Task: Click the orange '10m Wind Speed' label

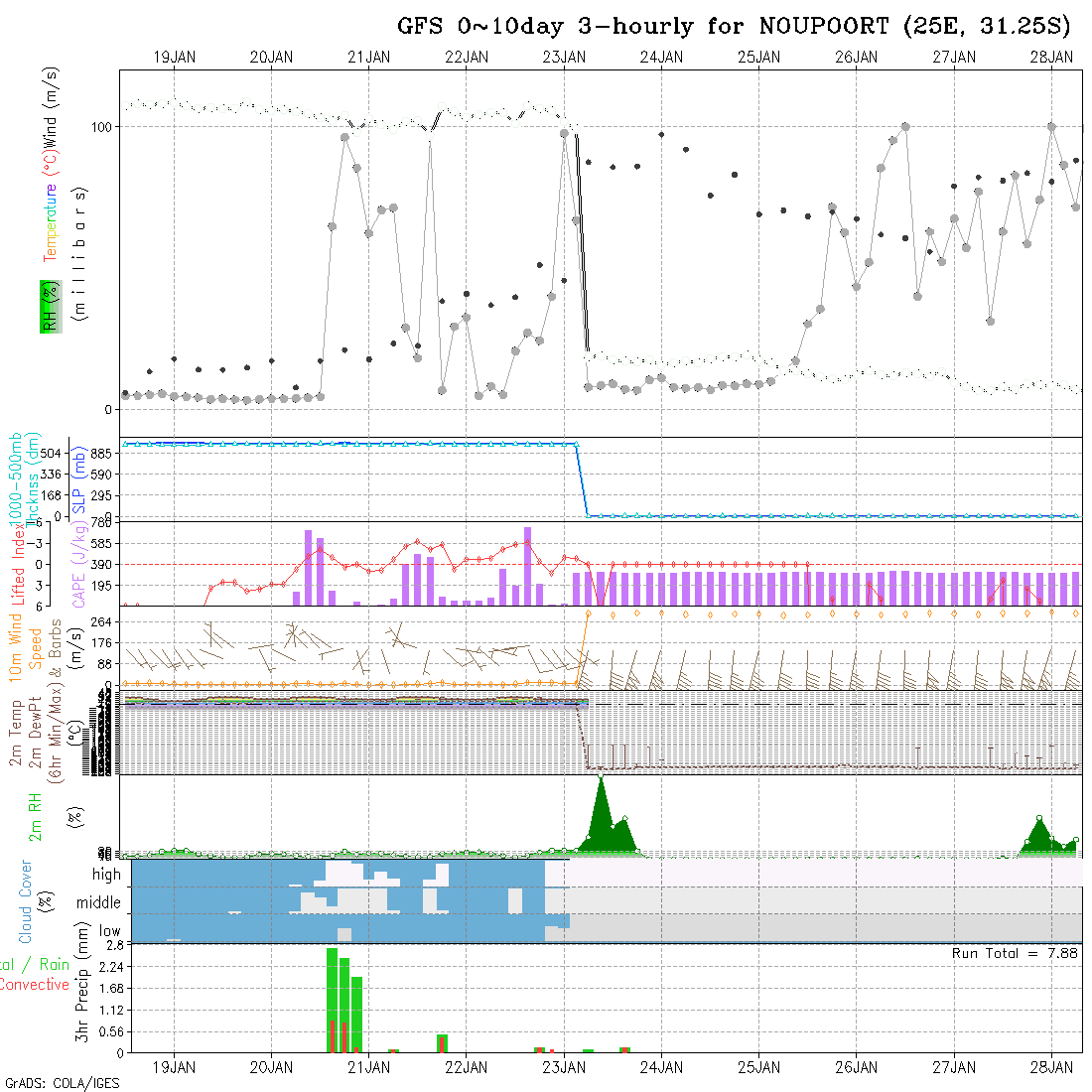Action: [x=25, y=647]
